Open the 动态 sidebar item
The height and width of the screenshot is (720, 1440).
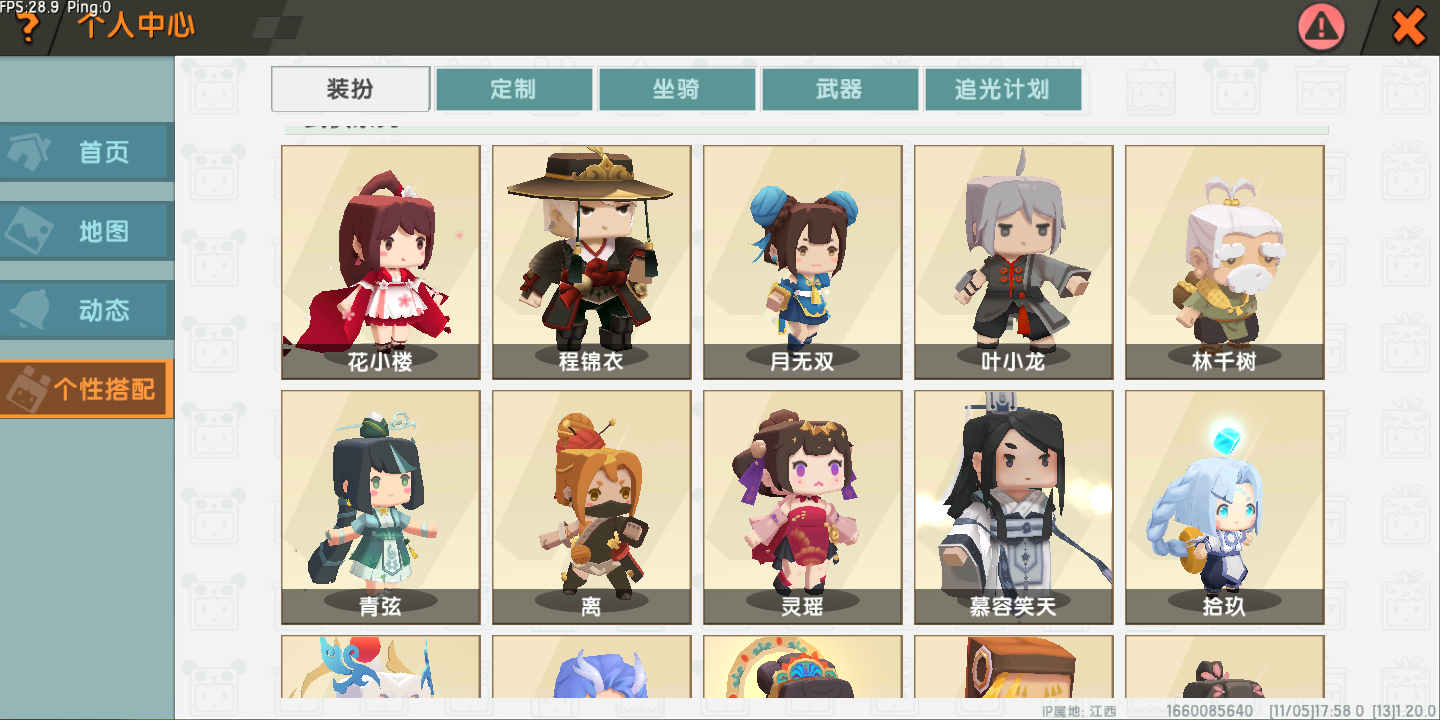pyautogui.click(x=86, y=310)
